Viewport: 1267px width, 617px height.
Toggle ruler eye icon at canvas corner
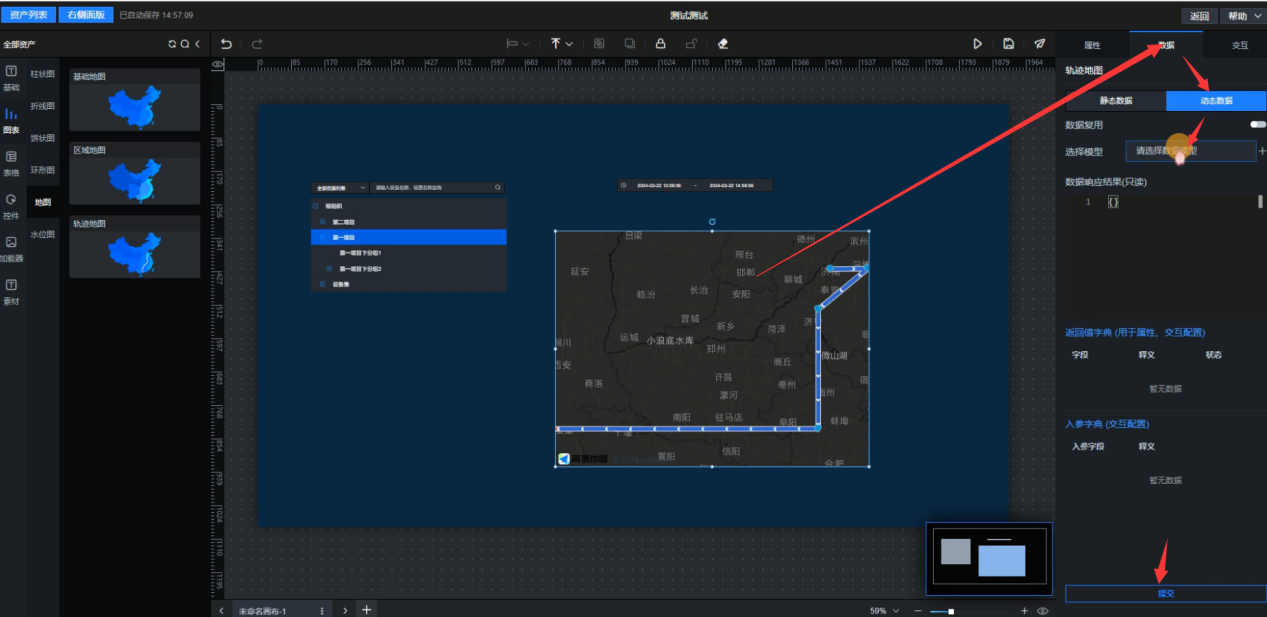[217, 64]
